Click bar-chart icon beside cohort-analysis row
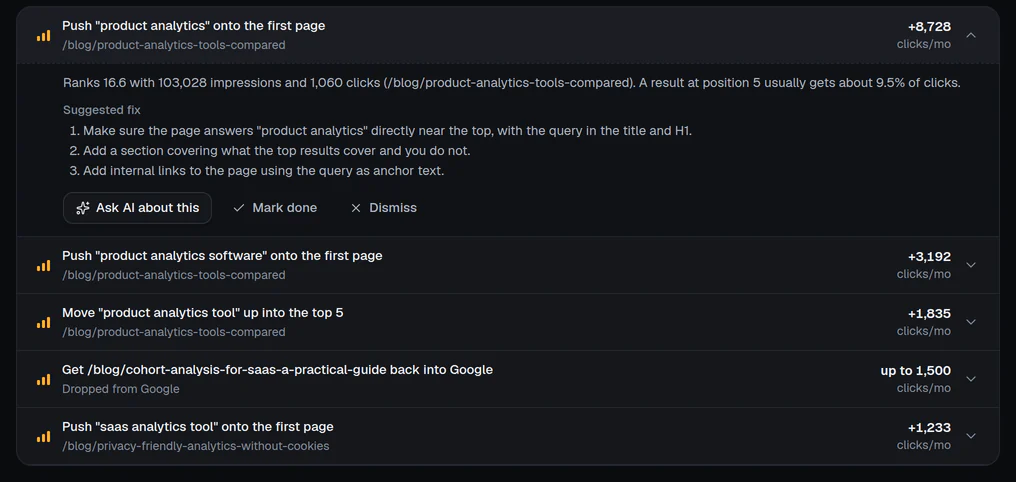This screenshot has width=1016, height=482. (43, 379)
